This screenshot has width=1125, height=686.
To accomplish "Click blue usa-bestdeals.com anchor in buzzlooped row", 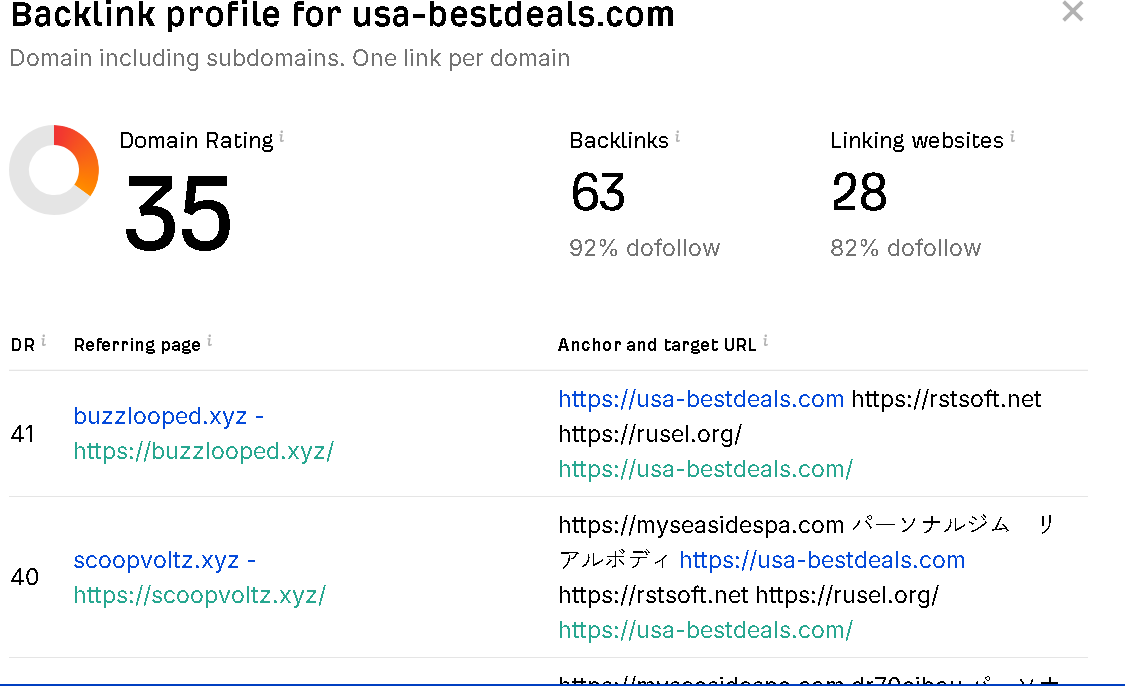I will [x=701, y=399].
